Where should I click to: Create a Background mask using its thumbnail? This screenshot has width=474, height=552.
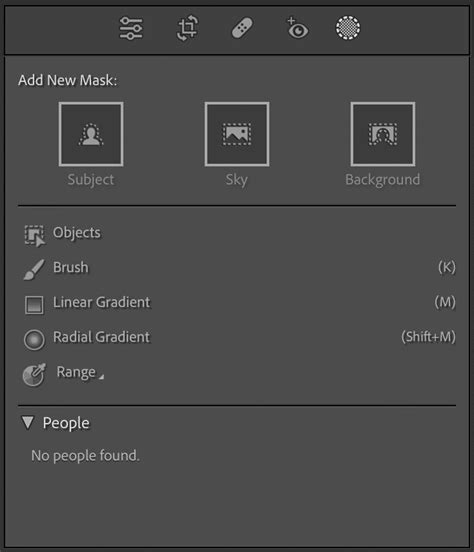point(383,134)
